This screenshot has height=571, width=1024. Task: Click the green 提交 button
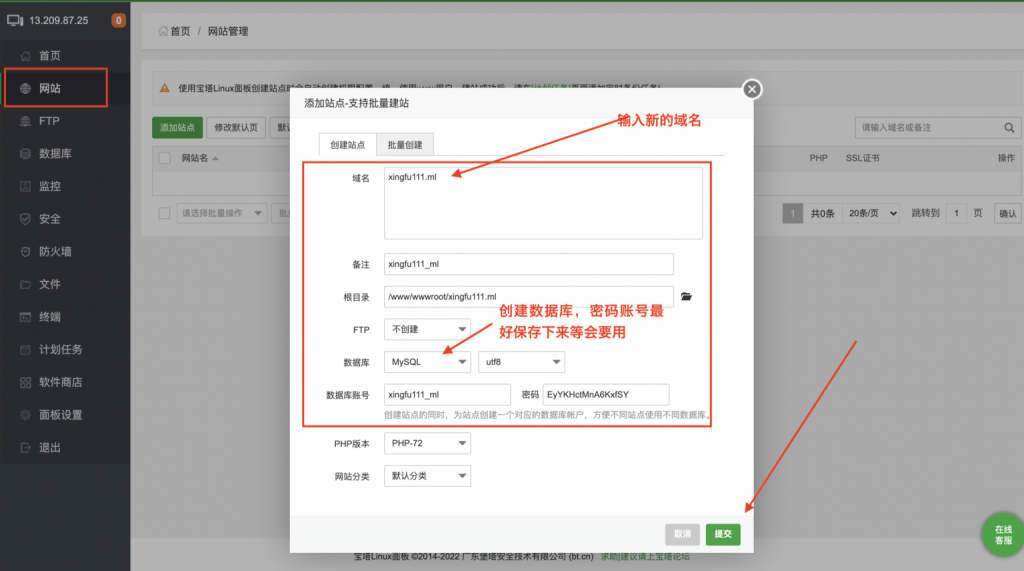click(723, 534)
